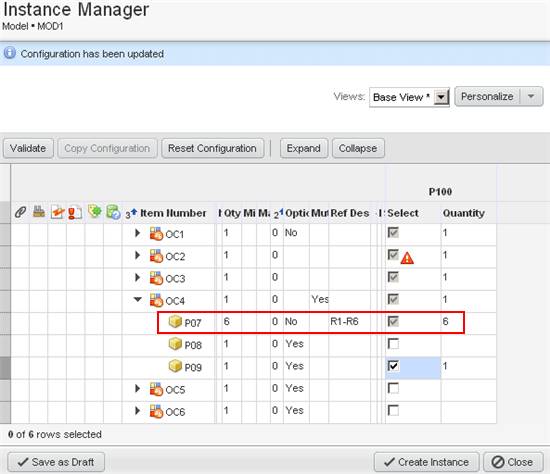Click the OC3 option class icon
Viewport: 550px width, 474px height.
156,278
